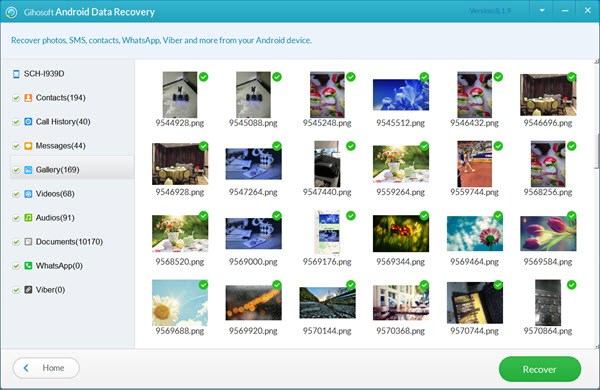Deselect the green check on 9544928.png
This screenshot has height=390, width=600.
(x=204, y=77)
